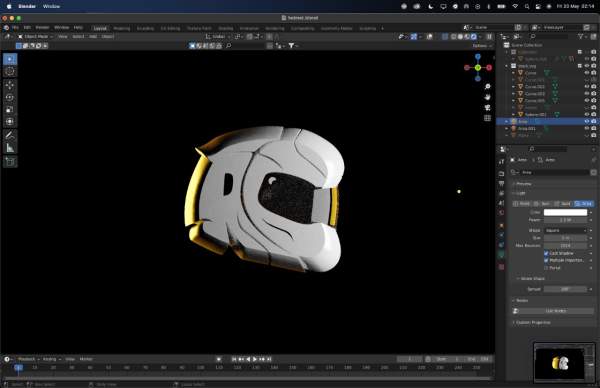Toggle the camera view icon

point(488,108)
